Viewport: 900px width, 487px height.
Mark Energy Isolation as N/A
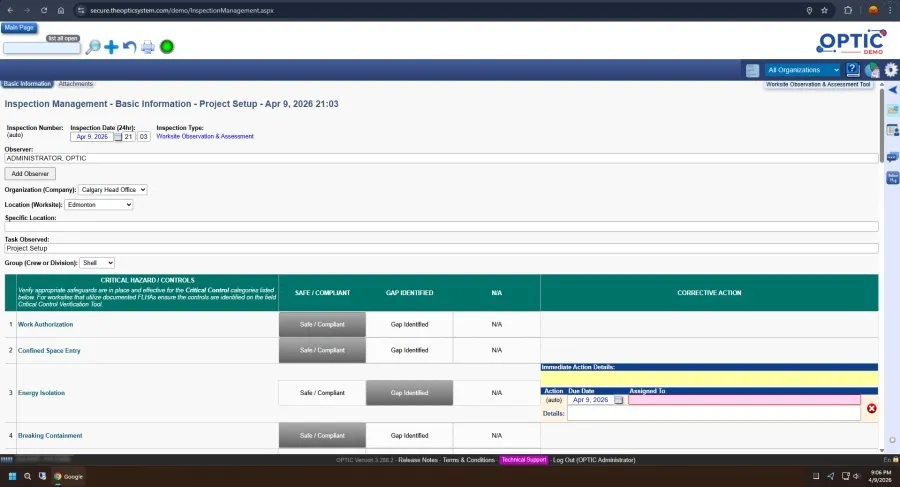(x=496, y=393)
